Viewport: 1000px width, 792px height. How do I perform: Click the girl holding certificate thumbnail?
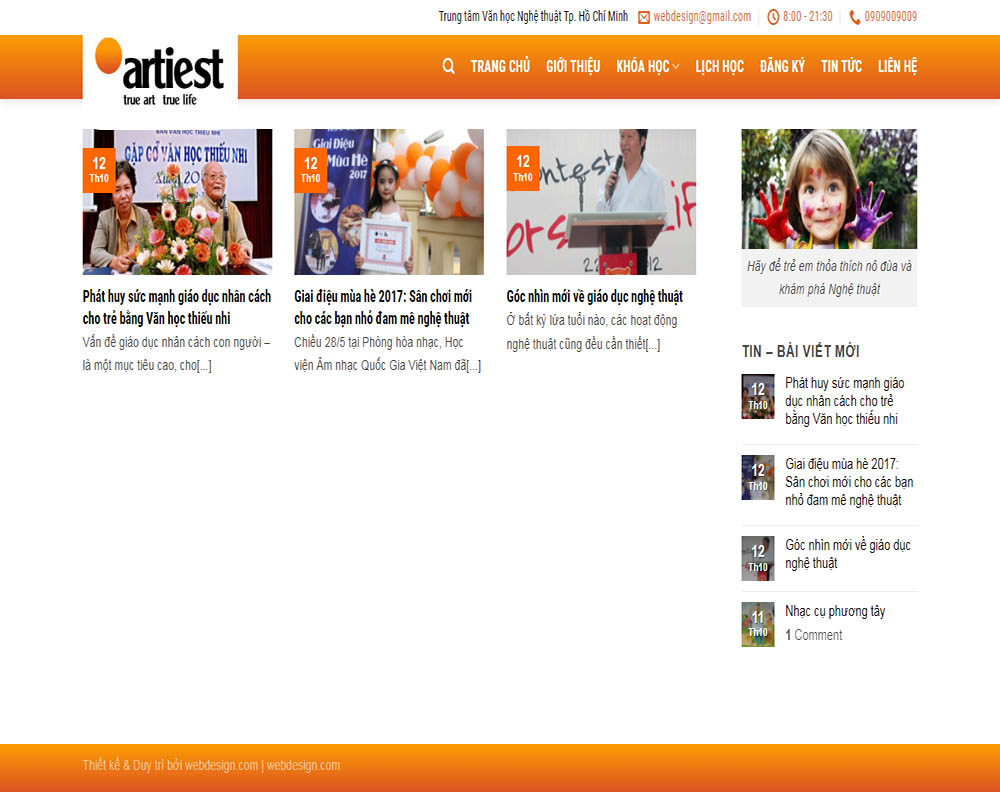coord(388,202)
